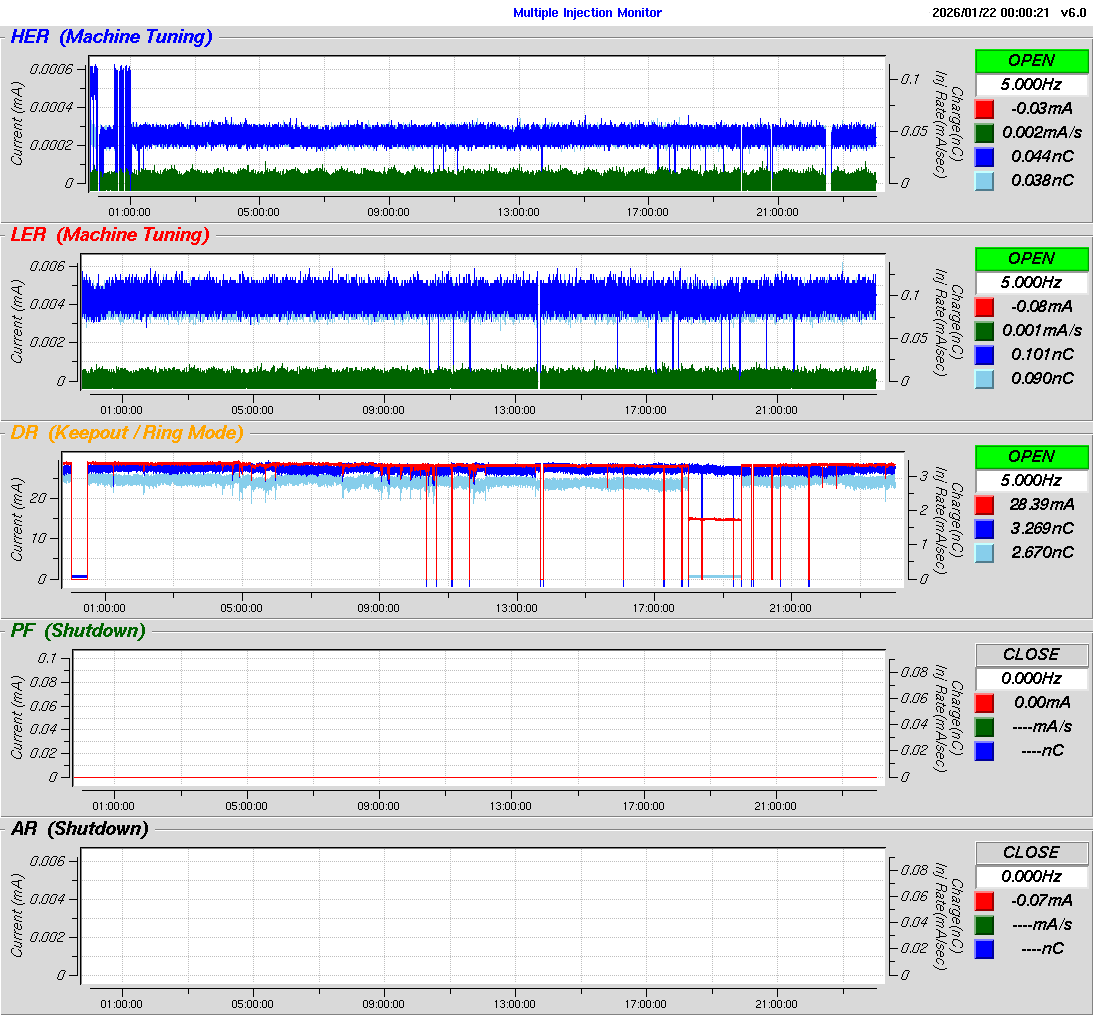Image resolution: width=1093 pixels, height=1015 pixels.
Task: Select the PF 0.000Hz frequency field
Action: coord(1031,679)
